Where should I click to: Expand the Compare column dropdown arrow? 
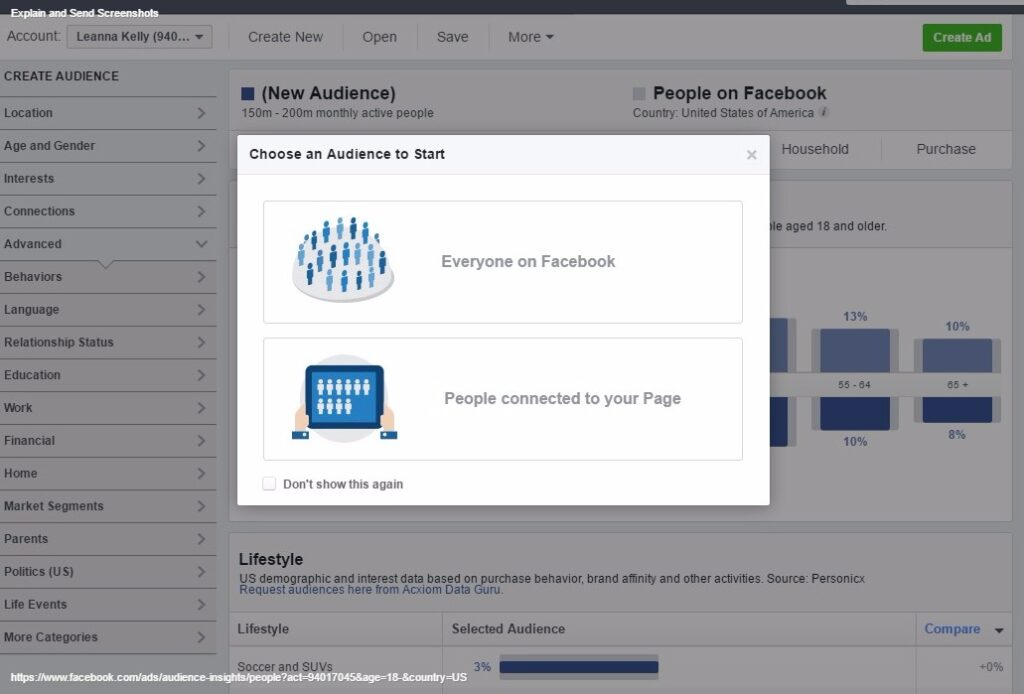click(998, 630)
